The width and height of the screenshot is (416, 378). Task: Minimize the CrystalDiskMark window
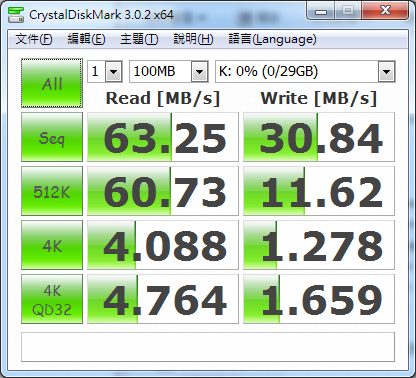321,11
